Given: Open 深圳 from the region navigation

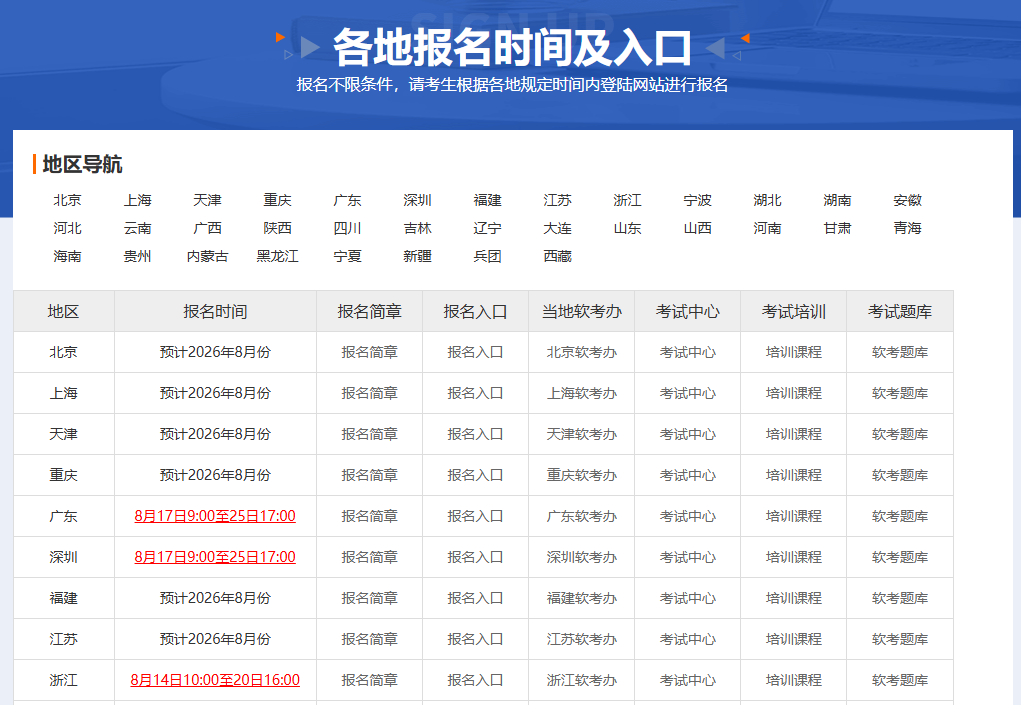Looking at the screenshot, I should 417,200.
